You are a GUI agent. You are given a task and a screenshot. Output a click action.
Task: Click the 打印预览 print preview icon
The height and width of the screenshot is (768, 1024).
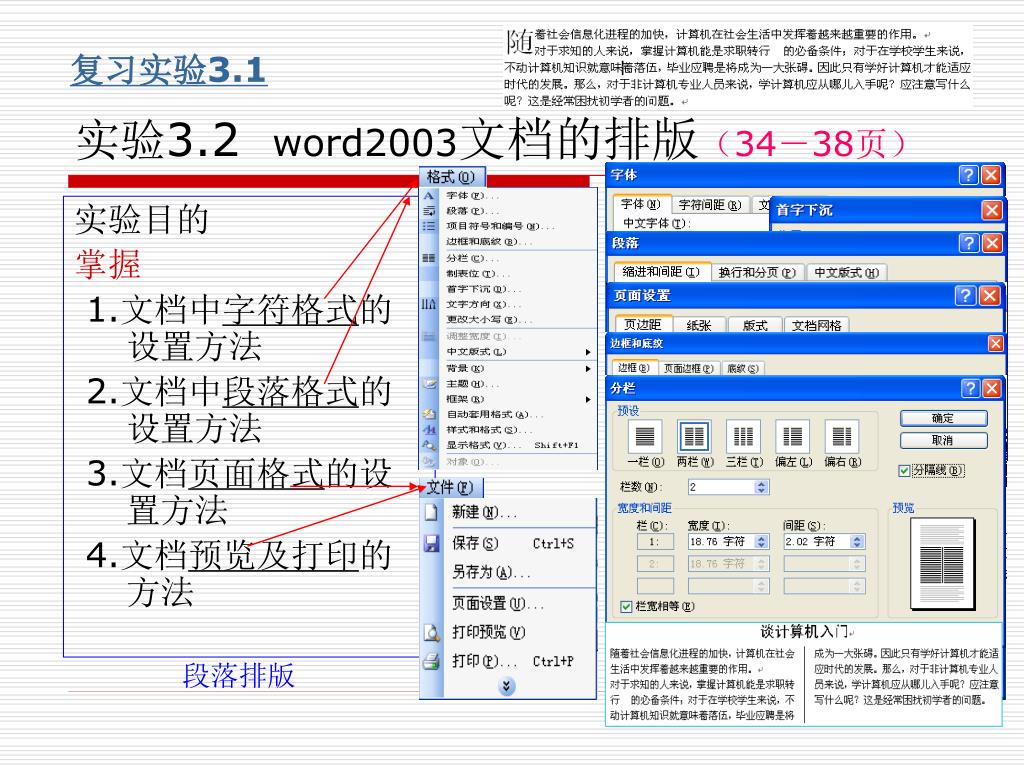tap(431, 632)
